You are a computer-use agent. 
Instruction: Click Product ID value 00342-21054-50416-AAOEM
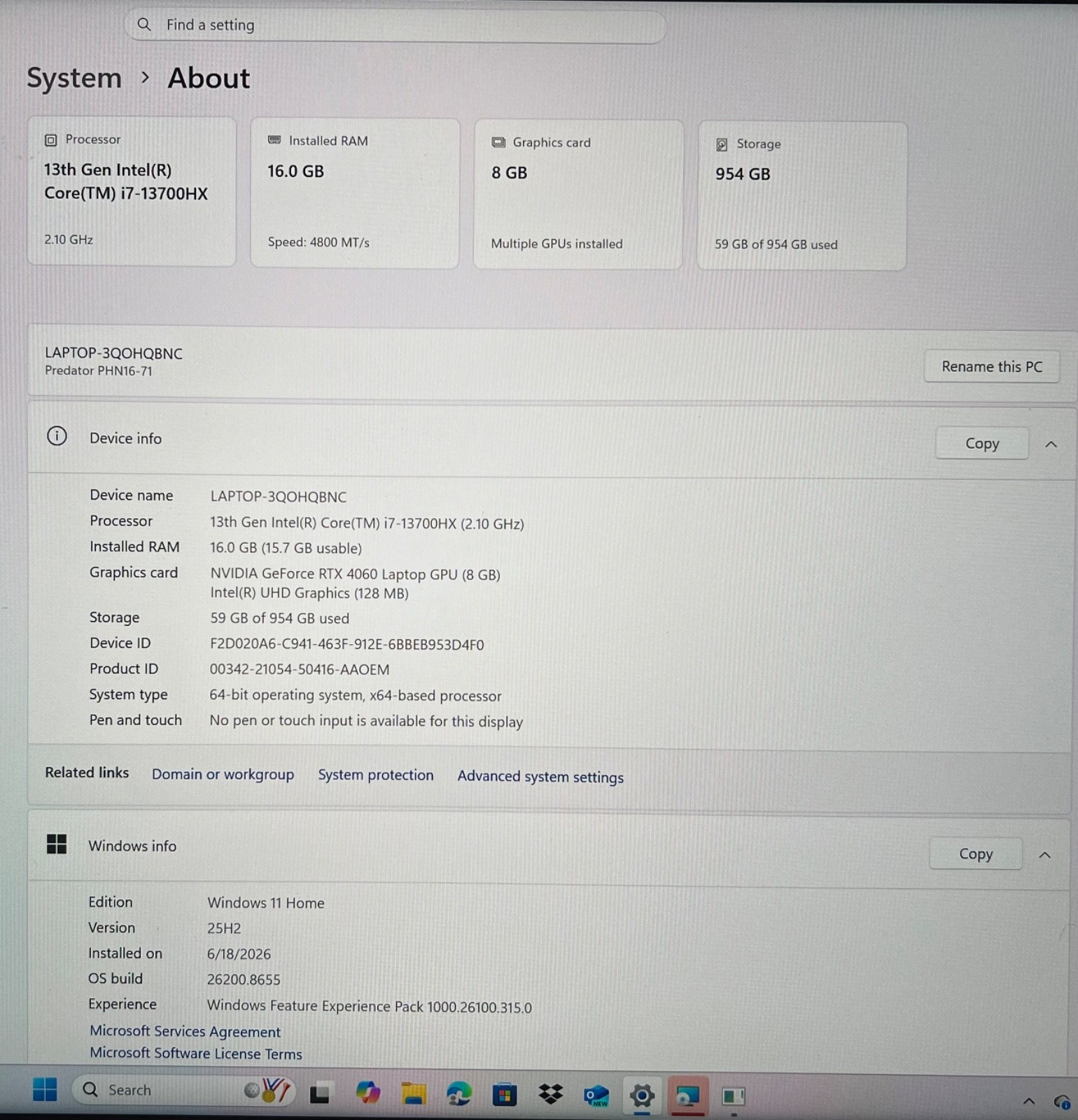click(300, 669)
